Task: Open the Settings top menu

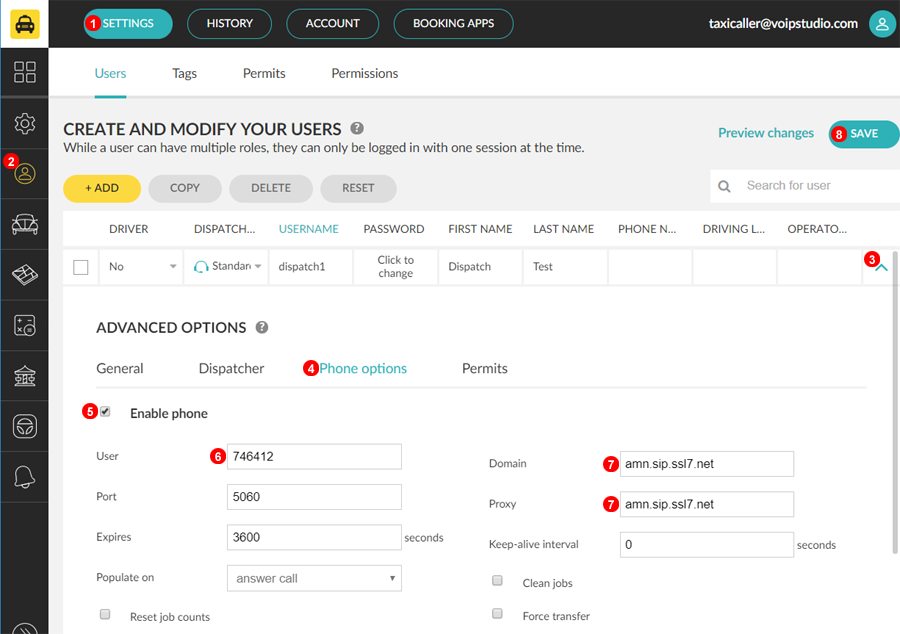Action: (128, 24)
